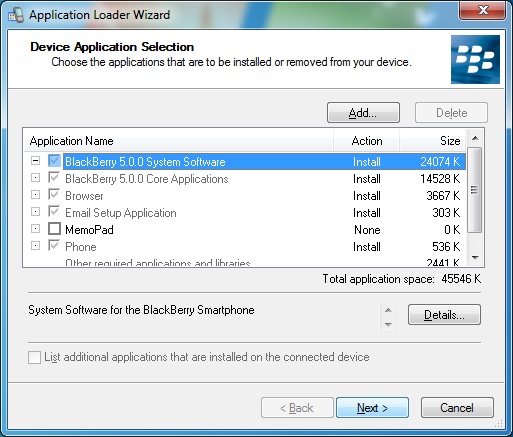
Task: Click the 24074 K size value
Action: [x=440, y=162]
